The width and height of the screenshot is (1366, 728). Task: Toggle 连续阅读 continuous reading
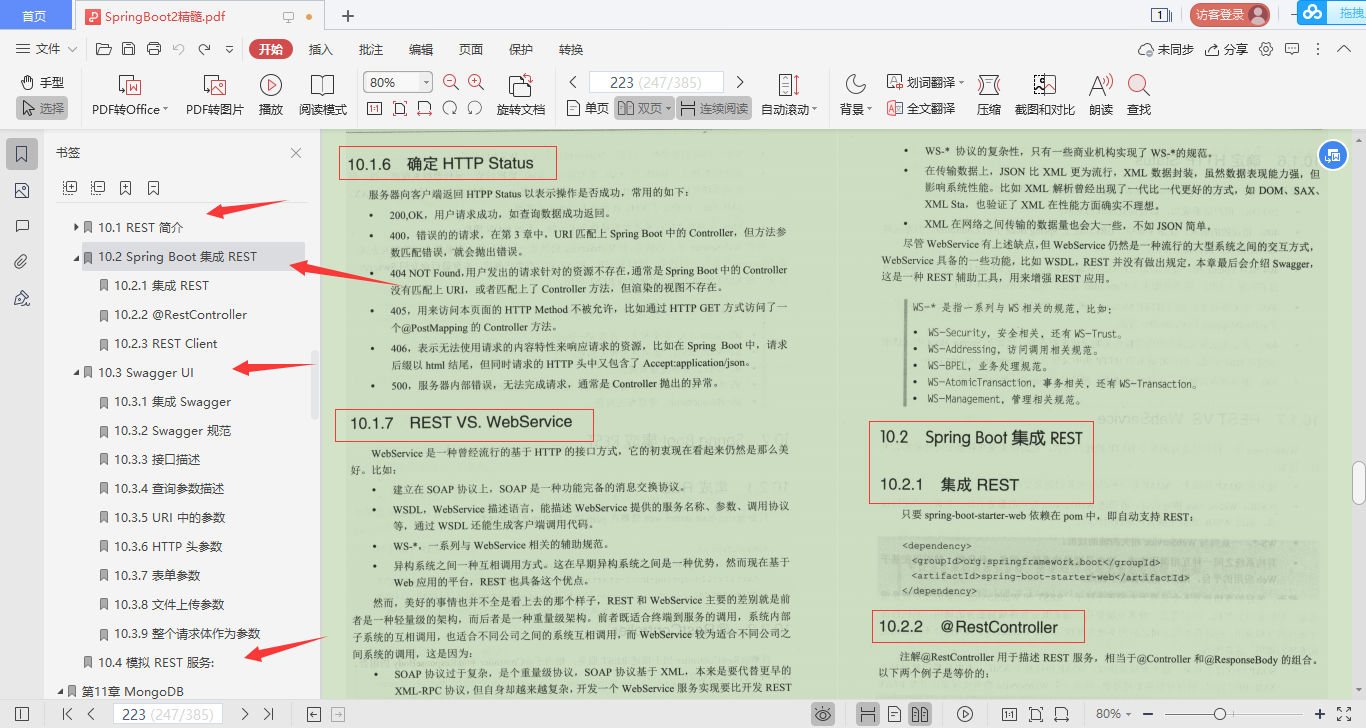click(714, 108)
